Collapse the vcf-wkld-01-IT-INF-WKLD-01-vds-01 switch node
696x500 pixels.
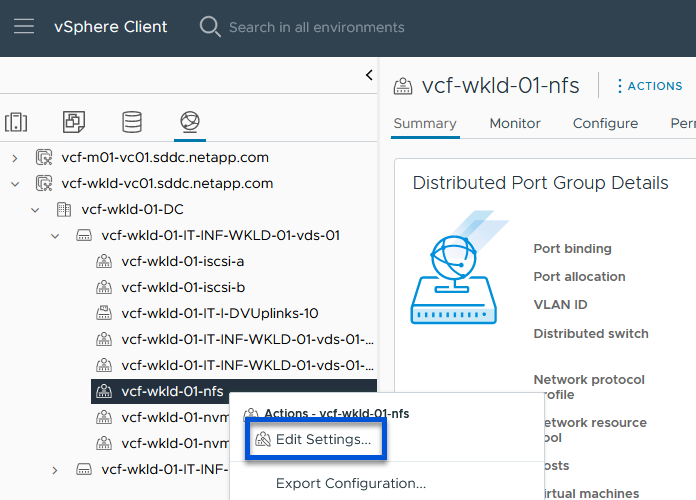[55, 236]
